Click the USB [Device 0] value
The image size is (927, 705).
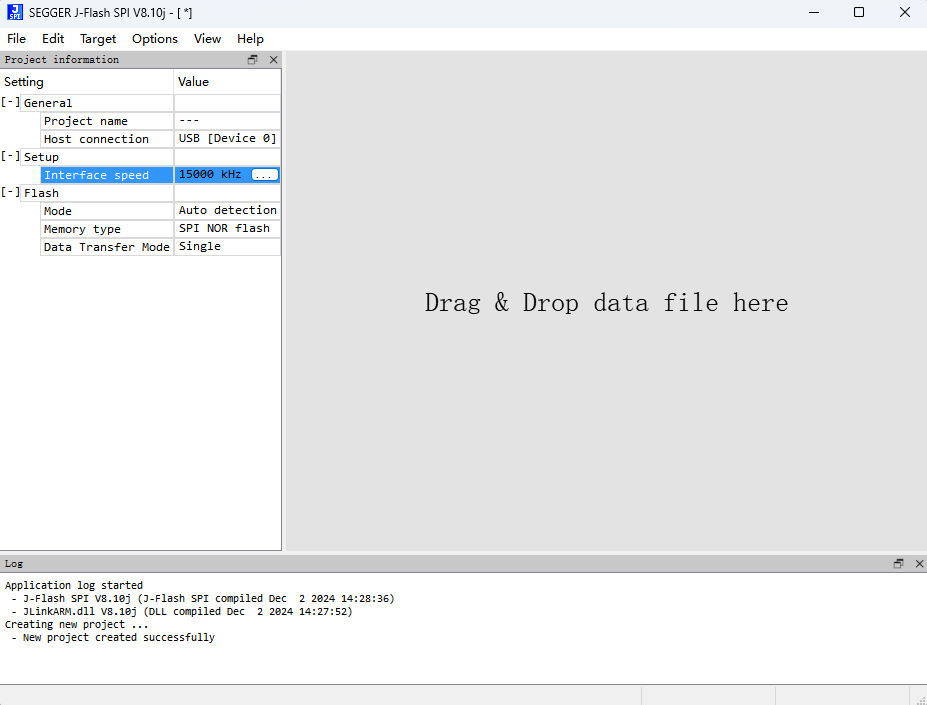pyautogui.click(x=228, y=138)
